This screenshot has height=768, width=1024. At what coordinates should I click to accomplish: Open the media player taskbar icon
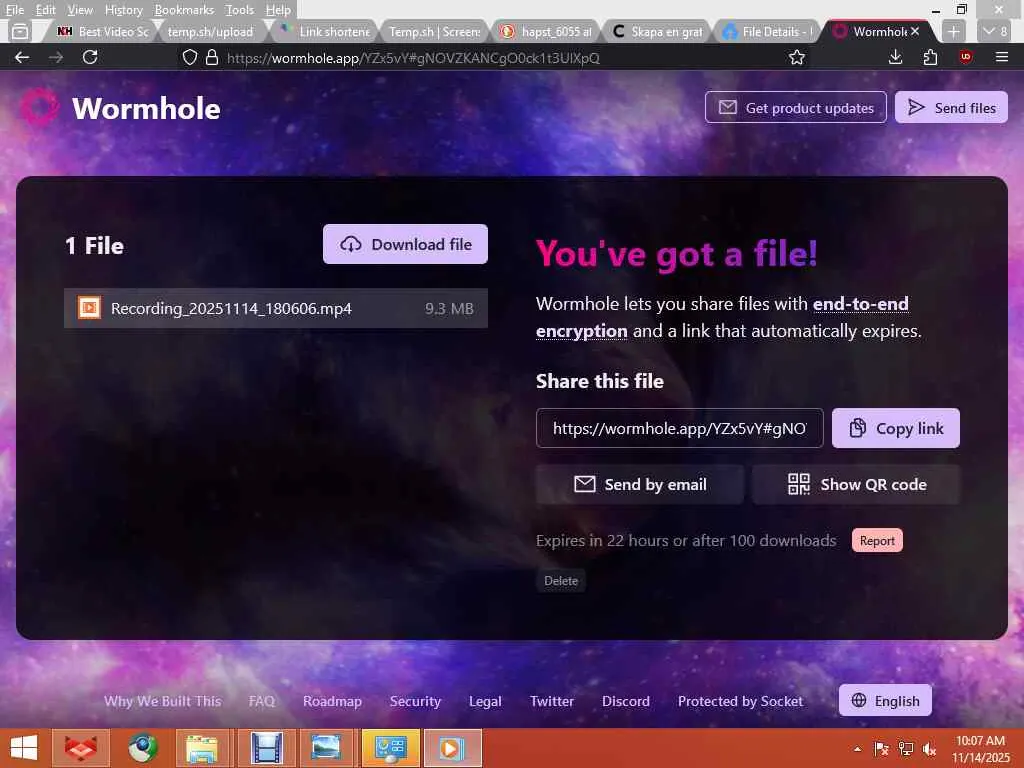click(x=452, y=748)
